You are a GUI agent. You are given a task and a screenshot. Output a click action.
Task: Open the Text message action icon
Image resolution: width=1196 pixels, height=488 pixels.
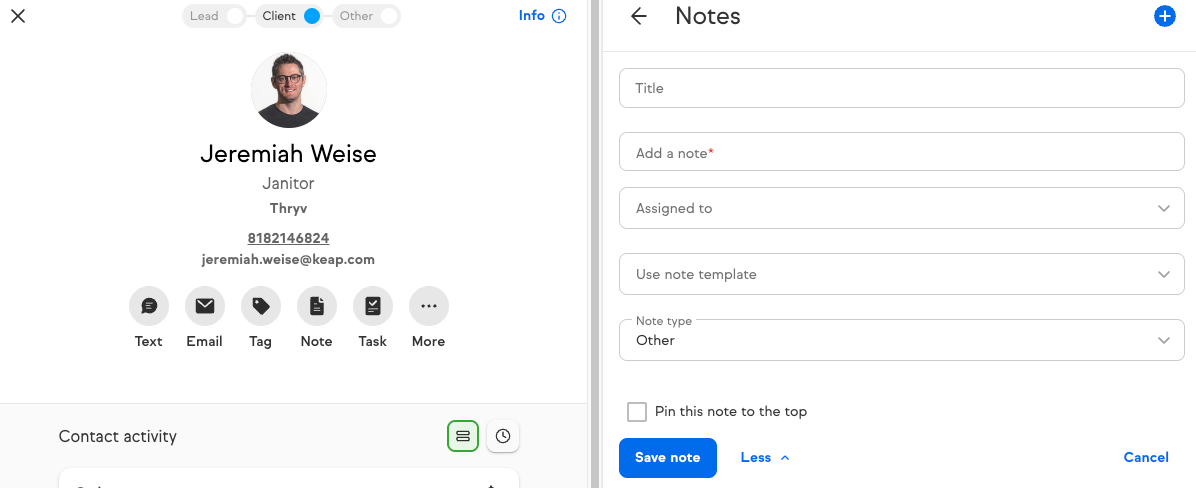tap(149, 307)
